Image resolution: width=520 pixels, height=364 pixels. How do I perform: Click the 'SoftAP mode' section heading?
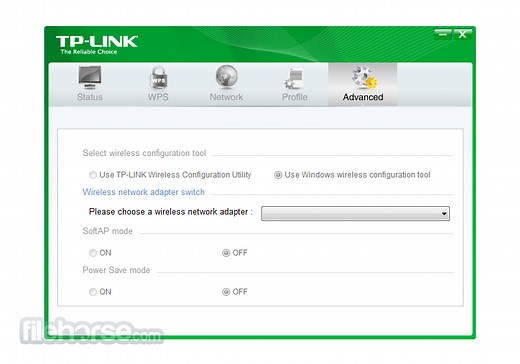coord(107,231)
